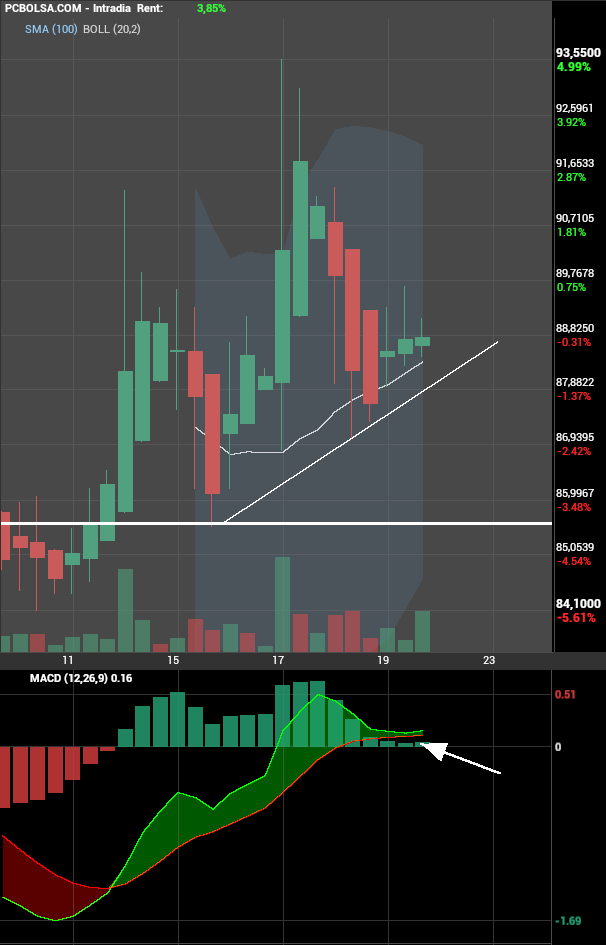Click the SMA (100) indicator label
Image resolution: width=606 pixels, height=945 pixels.
pos(51,29)
